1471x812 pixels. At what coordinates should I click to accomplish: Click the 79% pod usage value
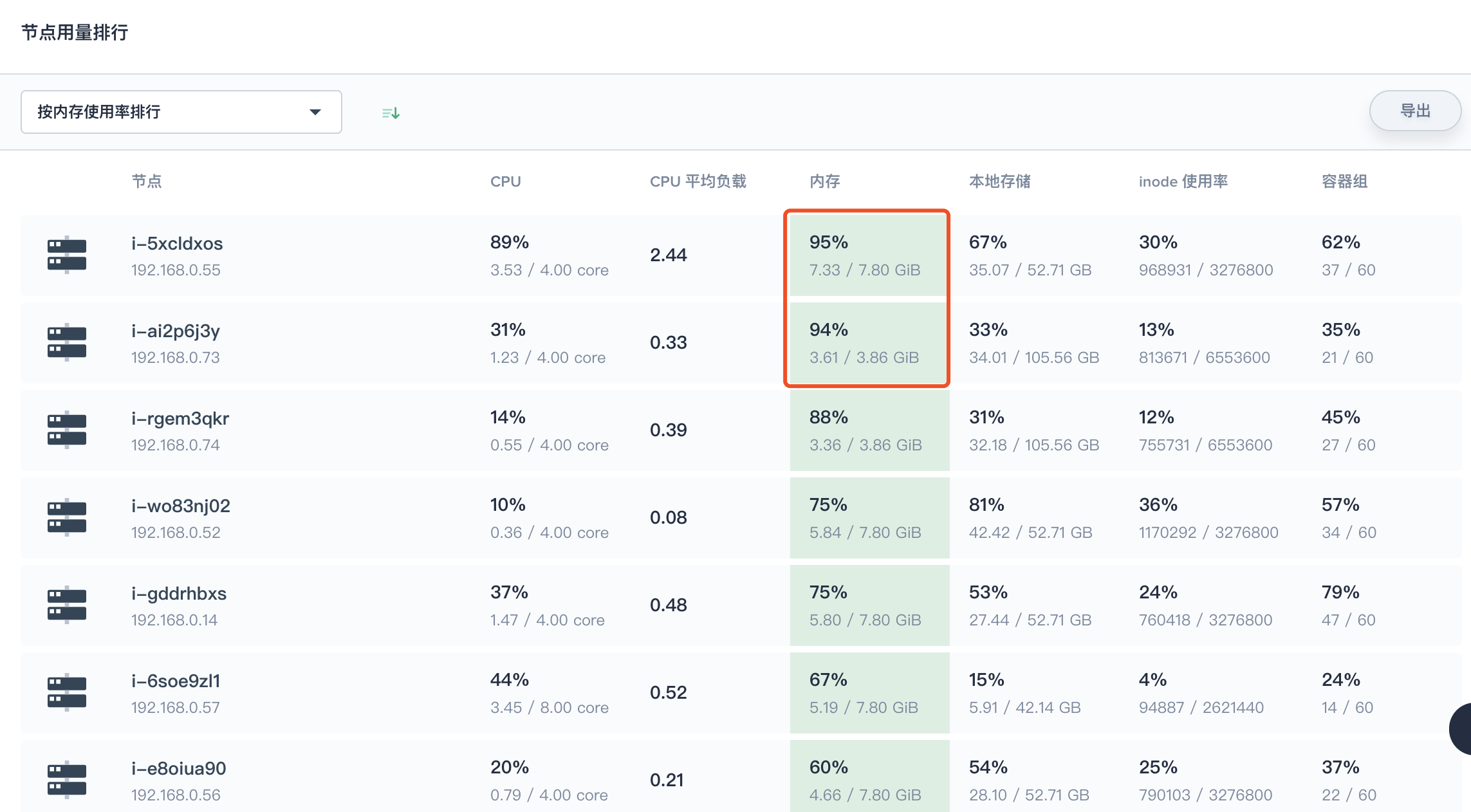coord(1341,593)
